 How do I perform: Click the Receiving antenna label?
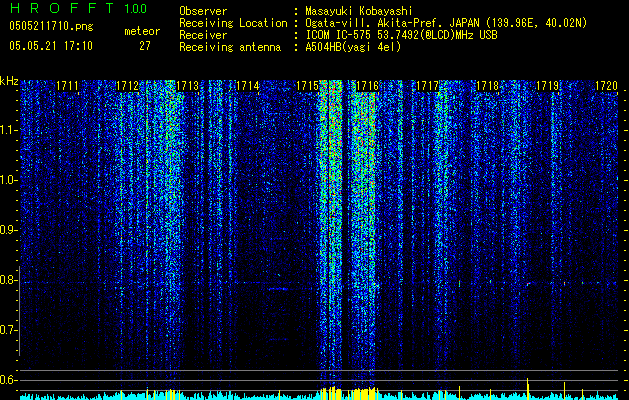[230, 47]
